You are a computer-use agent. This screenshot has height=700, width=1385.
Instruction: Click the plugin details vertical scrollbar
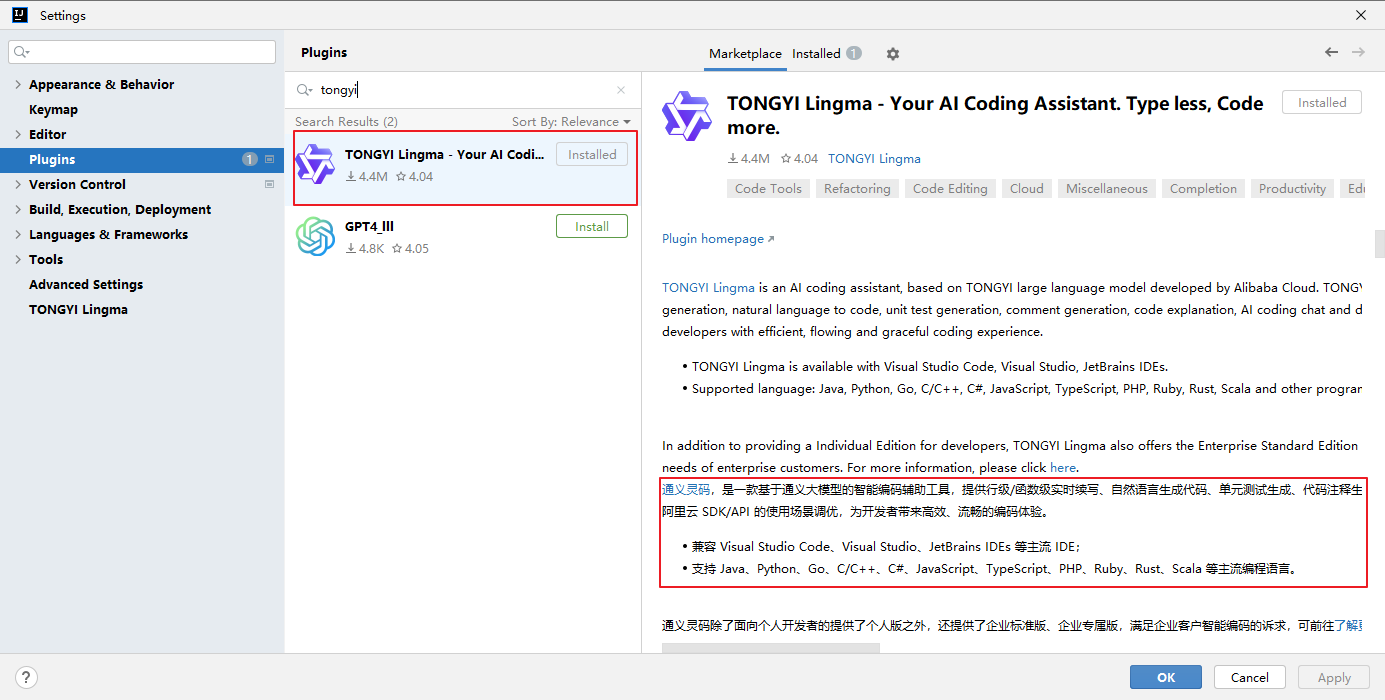[x=1379, y=244]
